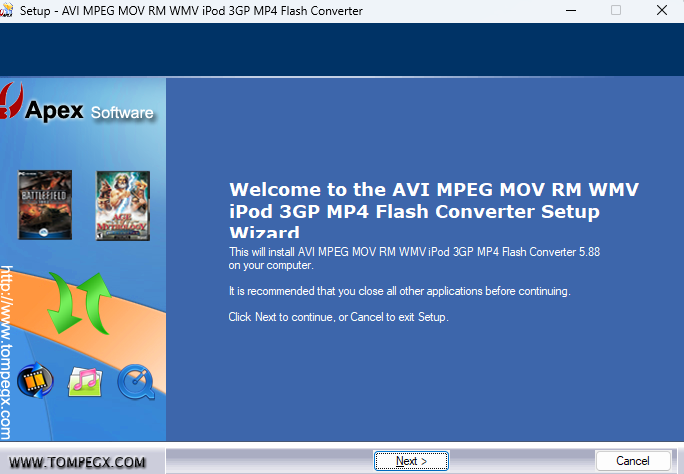This screenshot has height=474, width=684.
Task: Close the setup window
Action: (x=661, y=11)
